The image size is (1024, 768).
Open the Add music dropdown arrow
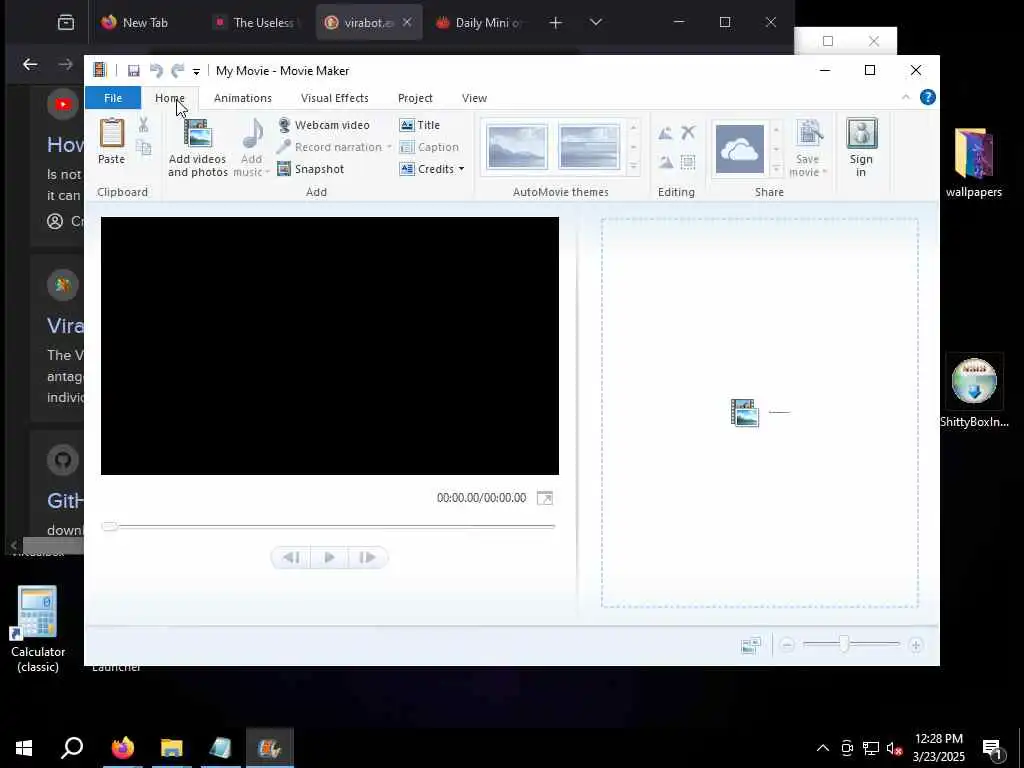coord(267,172)
